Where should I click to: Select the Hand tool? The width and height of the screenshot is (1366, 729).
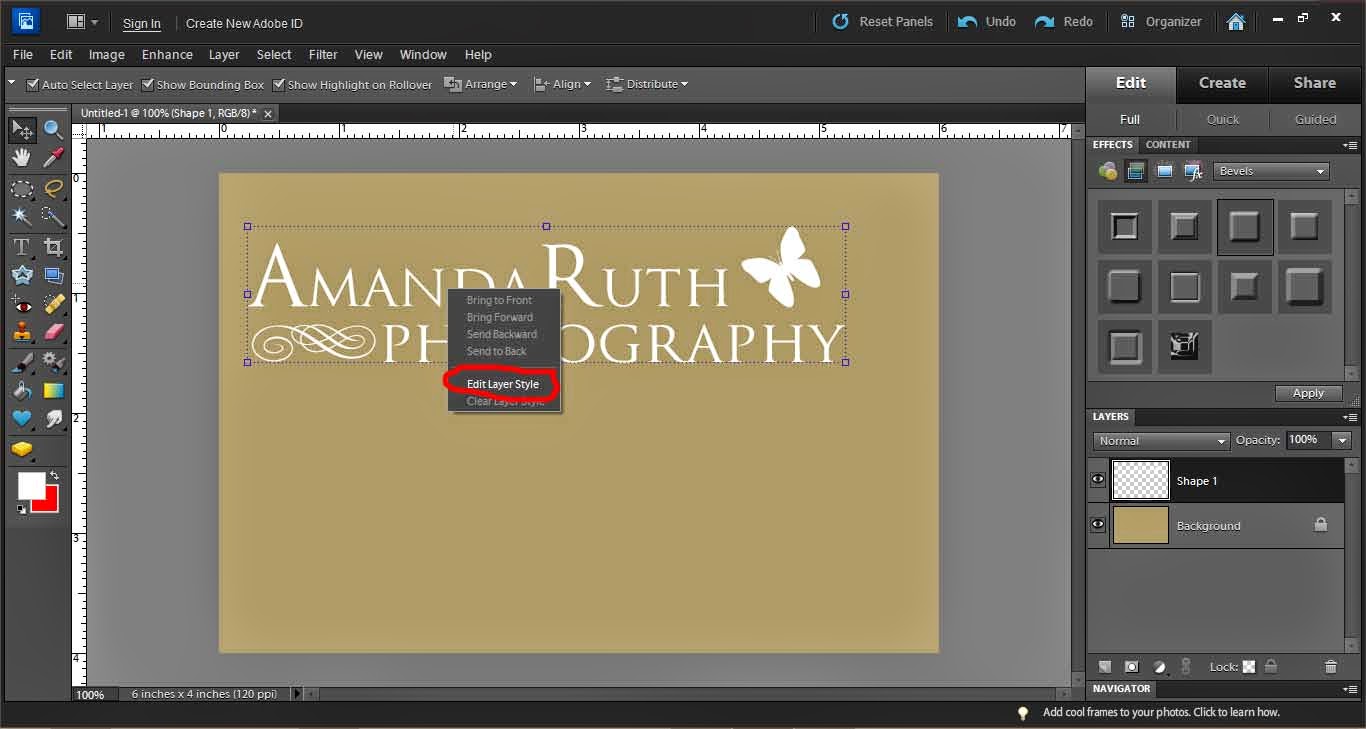click(x=21, y=158)
